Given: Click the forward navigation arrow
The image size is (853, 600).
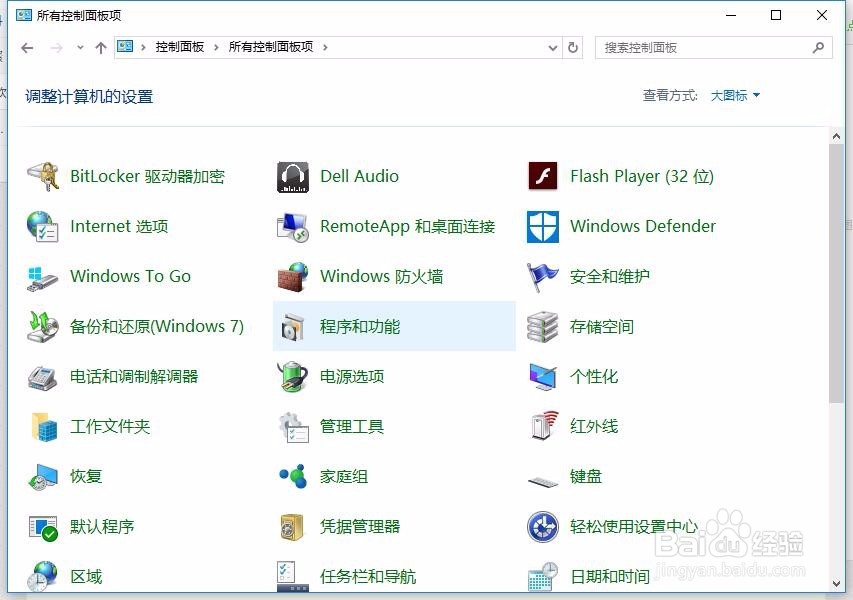Looking at the screenshot, I should coord(56,48).
